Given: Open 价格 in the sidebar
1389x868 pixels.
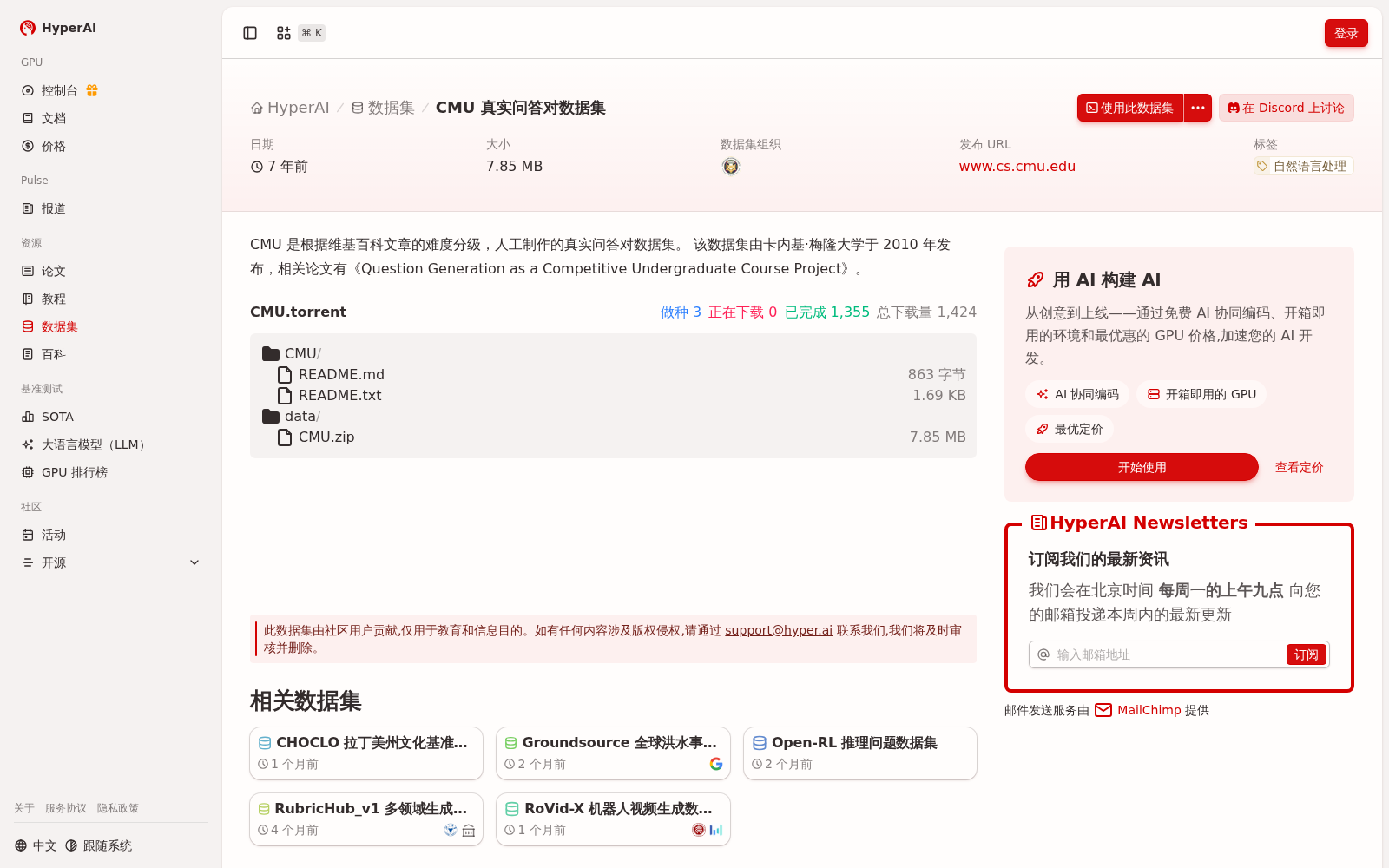Looking at the screenshot, I should pyautogui.click(x=111, y=146).
